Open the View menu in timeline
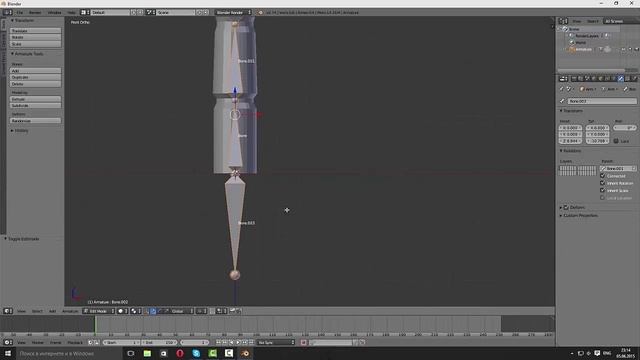 pos(21,342)
